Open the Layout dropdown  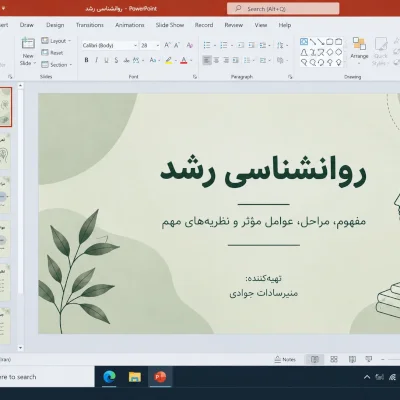(56, 41)
